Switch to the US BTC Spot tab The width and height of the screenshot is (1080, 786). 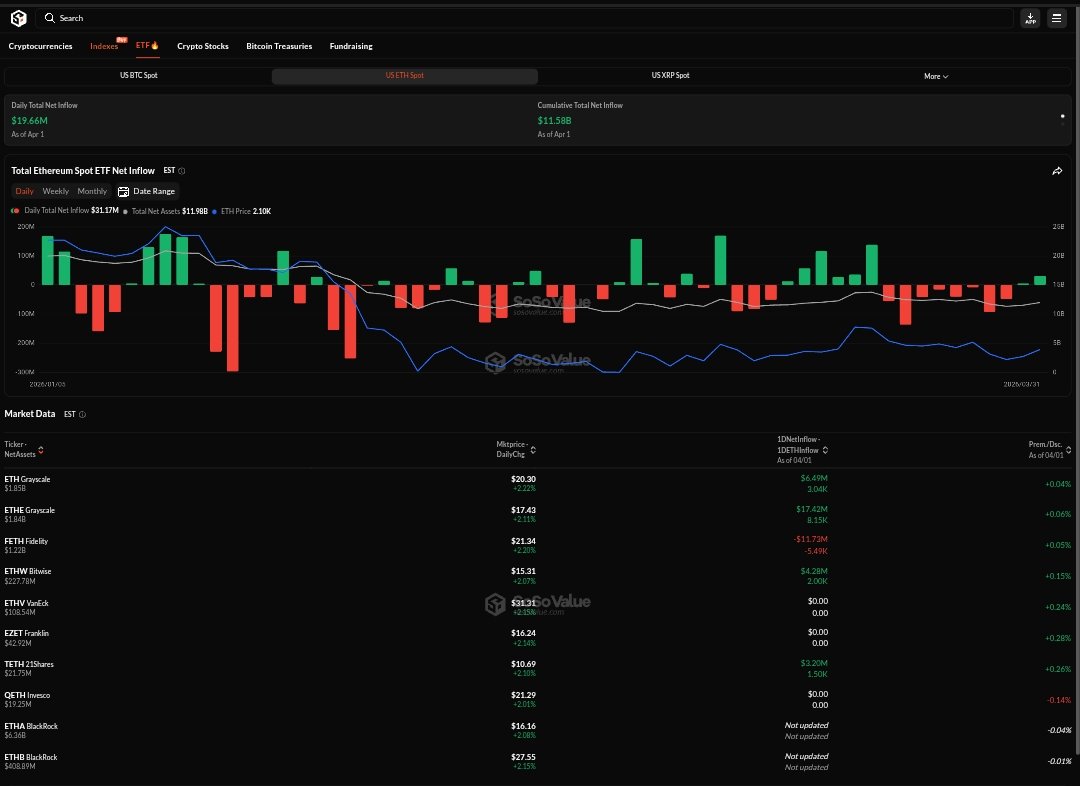pyautogui.click(x=138, y=76)
